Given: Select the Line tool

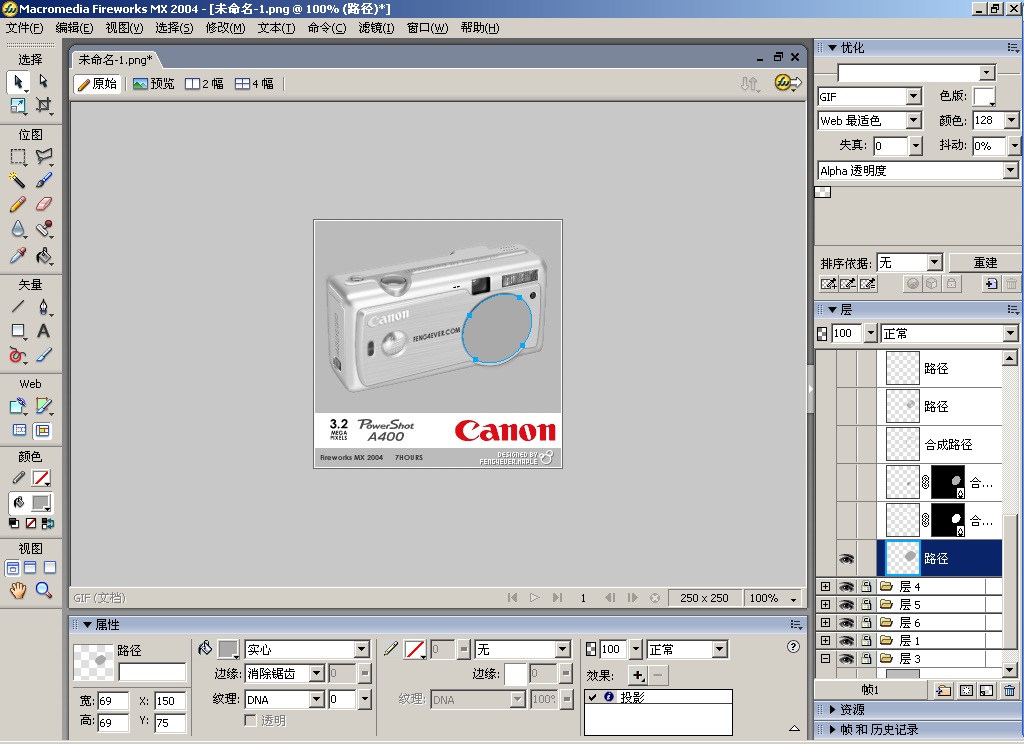Looking at the screenshot, I should pos(18,306).
